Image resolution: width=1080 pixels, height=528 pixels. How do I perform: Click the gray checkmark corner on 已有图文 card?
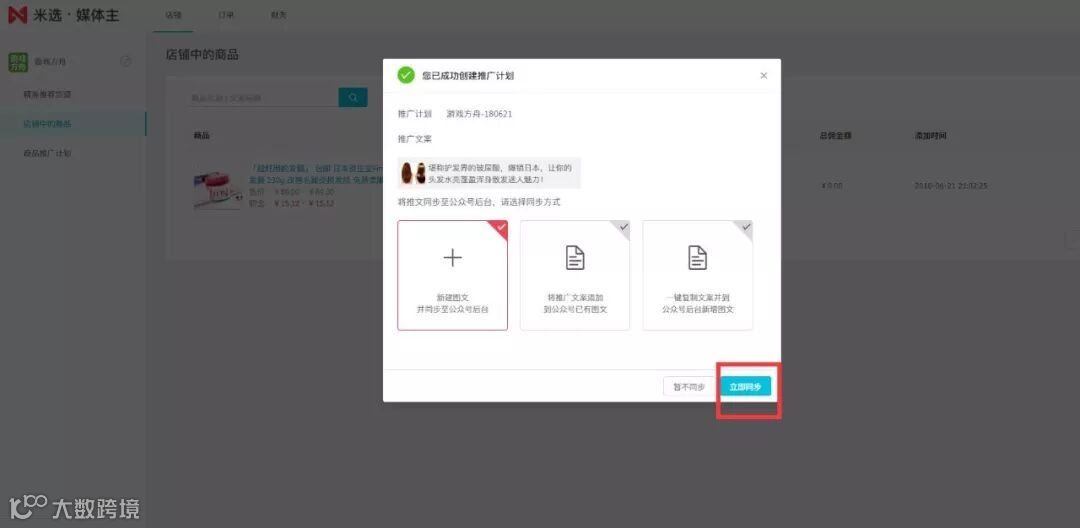tap(623, 227)
